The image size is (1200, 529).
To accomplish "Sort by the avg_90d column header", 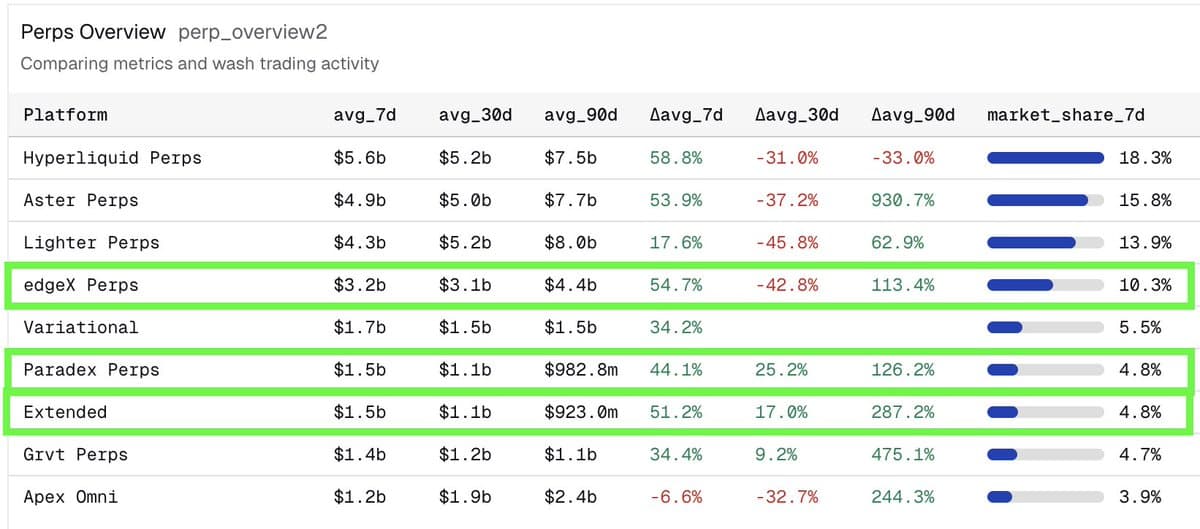I will point(581,115).
